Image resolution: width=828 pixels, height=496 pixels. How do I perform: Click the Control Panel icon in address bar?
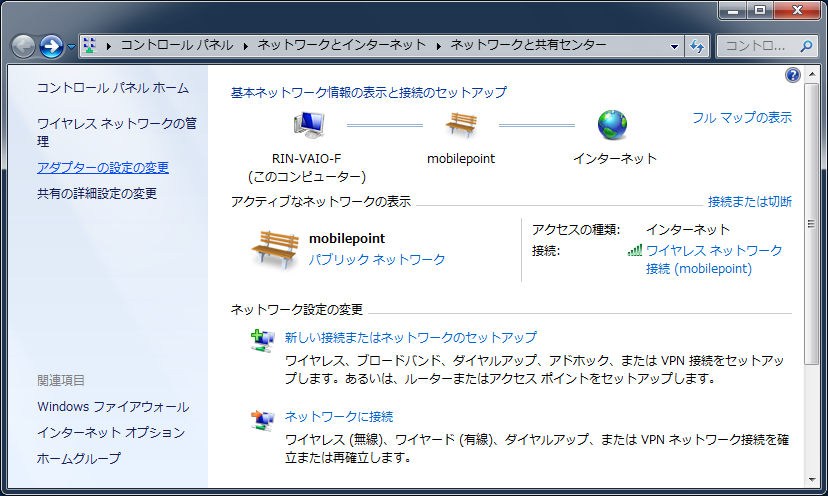click(90, 45)
